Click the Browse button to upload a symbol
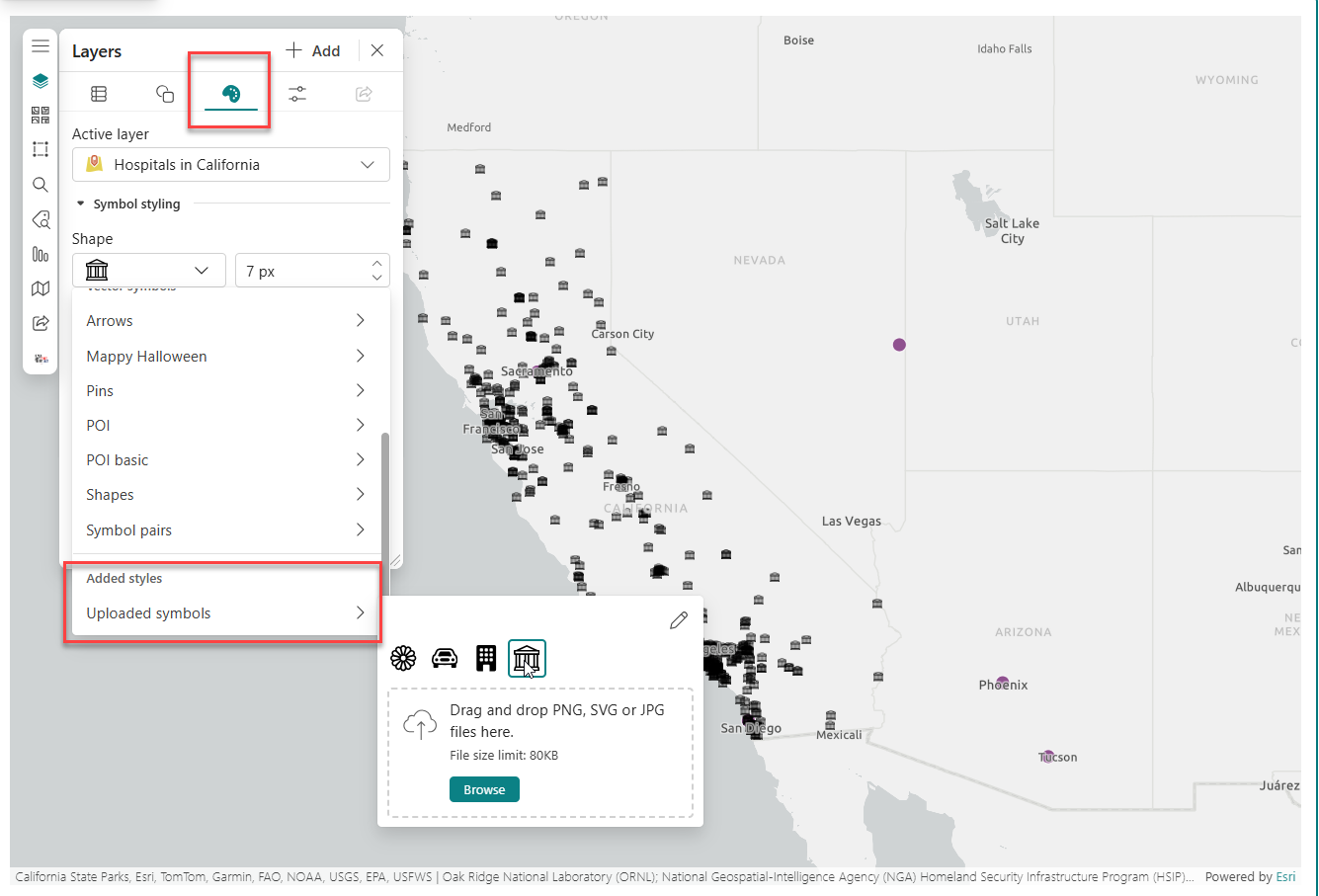 point(484,788)
